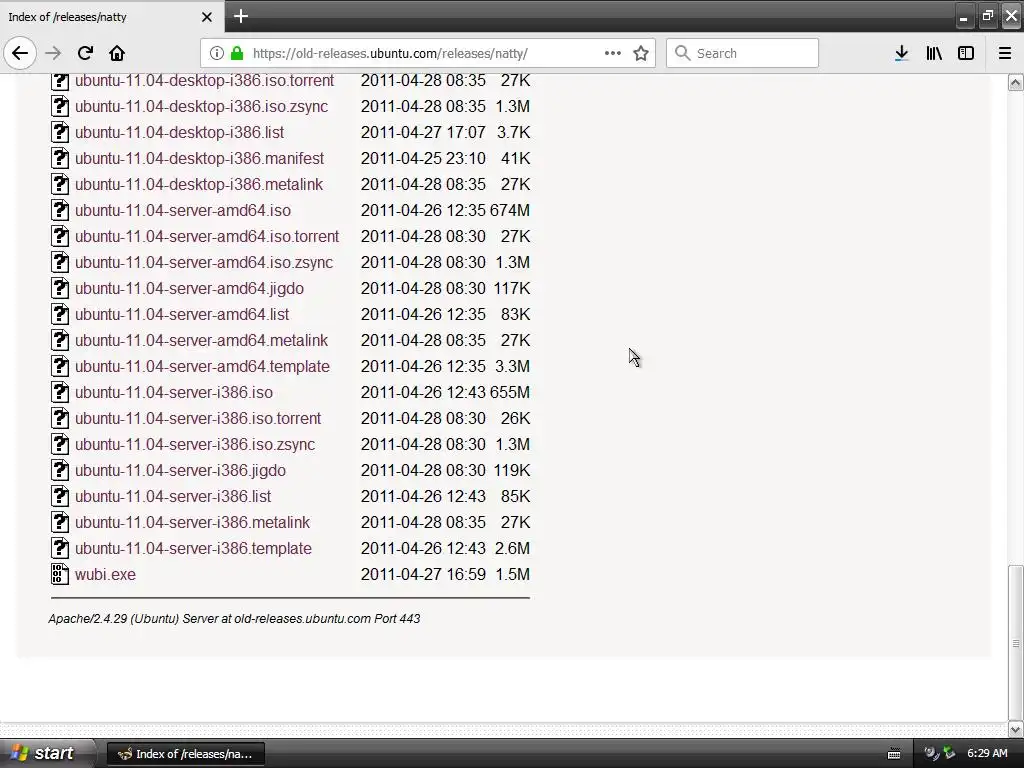The height and width of the screenshot is (768, 1024).
Task: Click file icon beside ubuntu-11.04-desktop-i386.manifest
Action: tap(59, 158)
